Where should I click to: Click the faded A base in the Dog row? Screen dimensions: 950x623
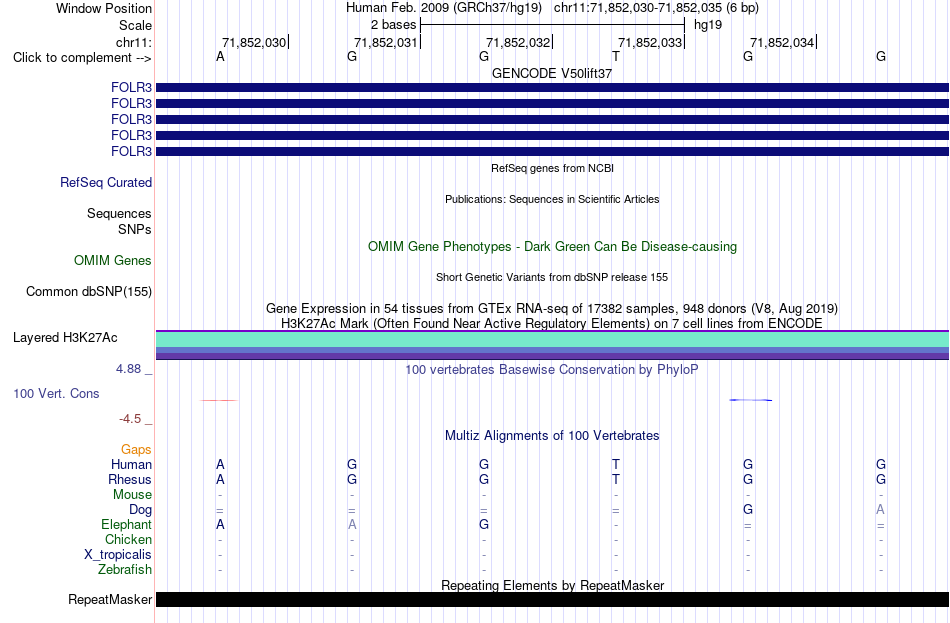click(880, 510)
